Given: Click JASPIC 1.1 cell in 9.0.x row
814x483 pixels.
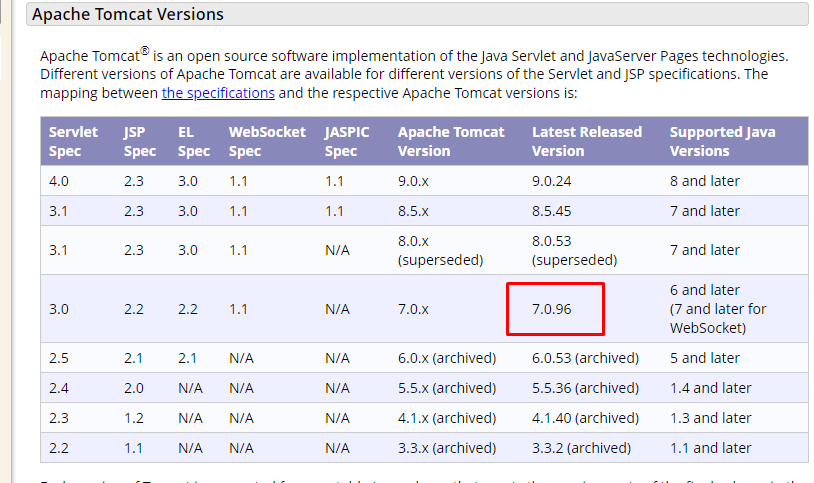Looking at the screenshot, I should 334,181.
